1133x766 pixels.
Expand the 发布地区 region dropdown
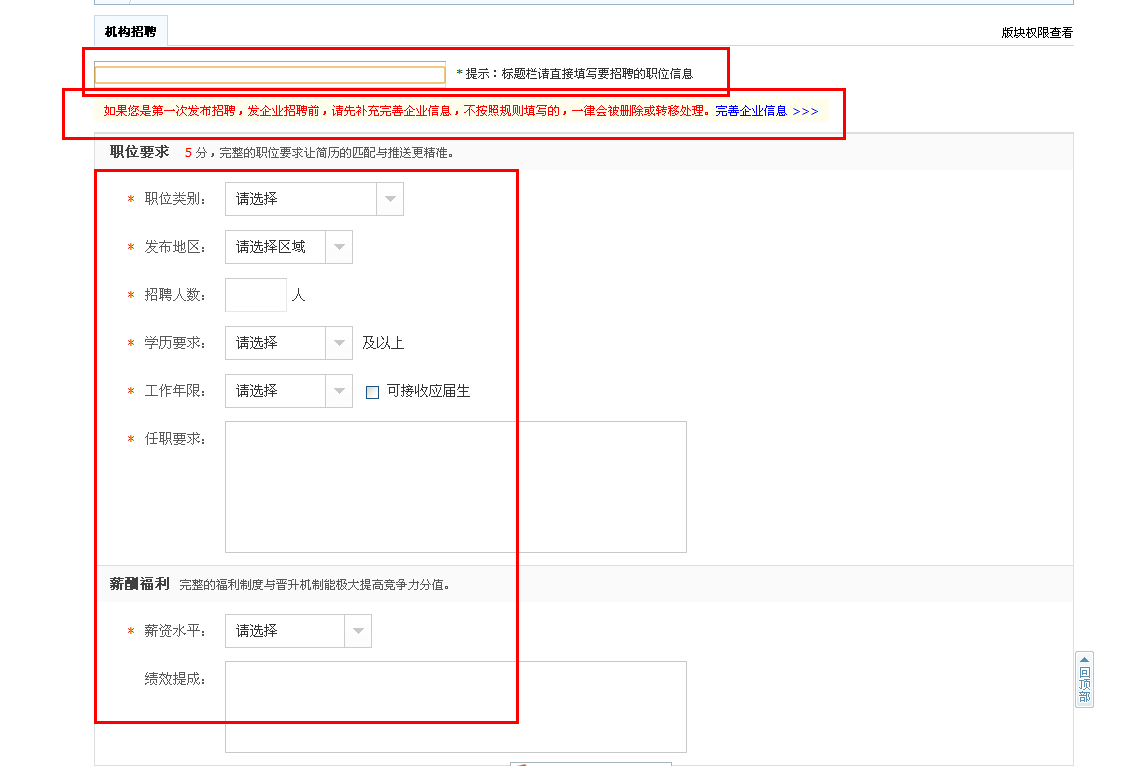(289, 247)
